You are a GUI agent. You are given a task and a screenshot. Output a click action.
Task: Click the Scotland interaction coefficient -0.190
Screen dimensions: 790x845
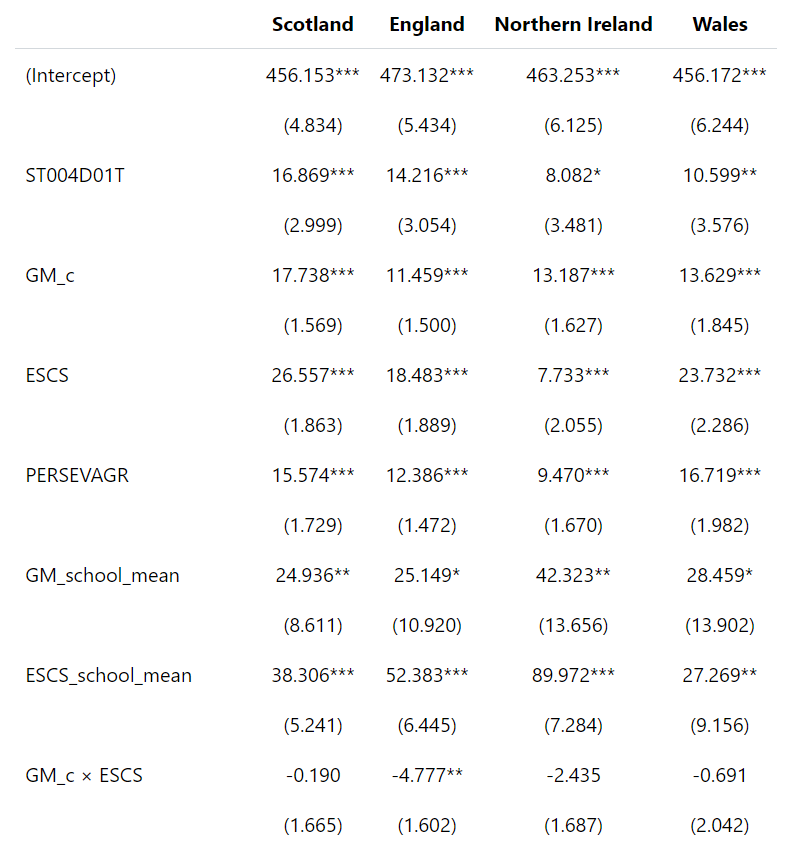pyautogui.click(x=312, y=775)
